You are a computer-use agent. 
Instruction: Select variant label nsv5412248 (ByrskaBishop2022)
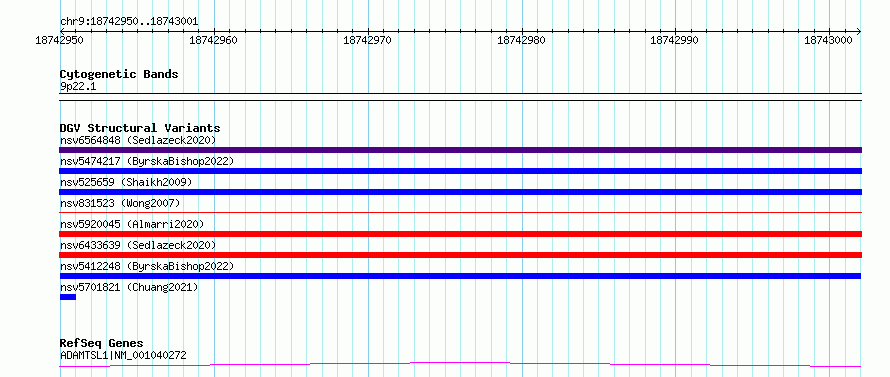[147, 266]
